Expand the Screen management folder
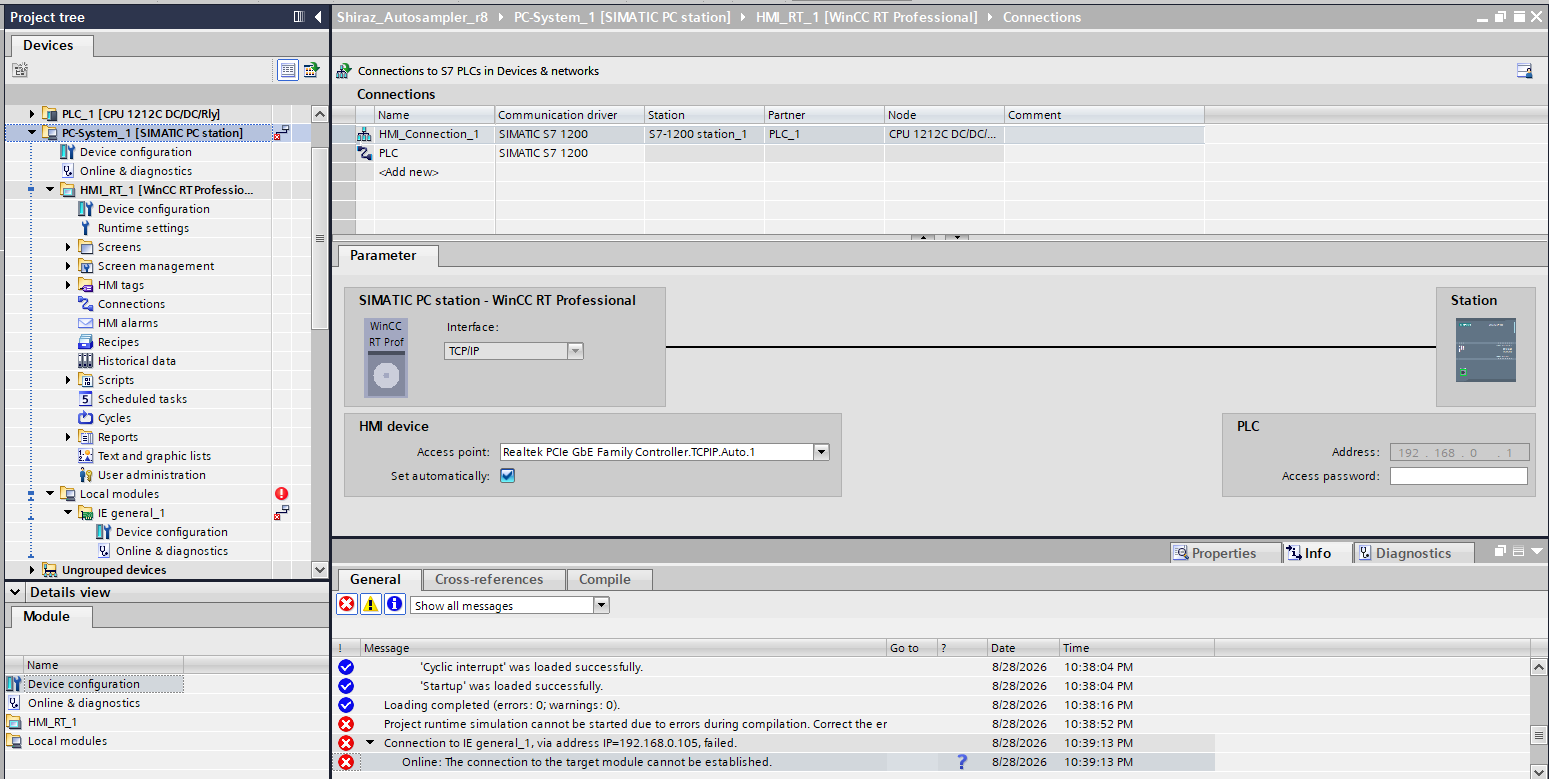 68,266
